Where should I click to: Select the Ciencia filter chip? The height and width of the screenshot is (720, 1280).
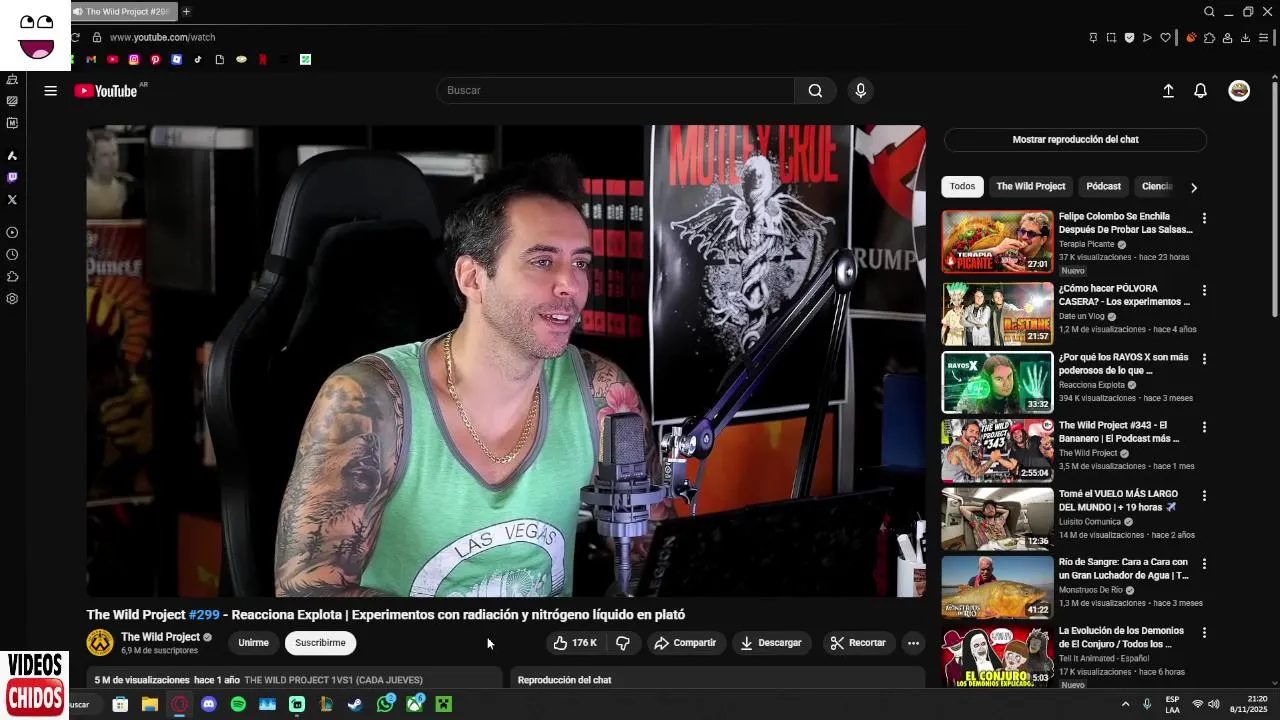tap(1157, 186)
